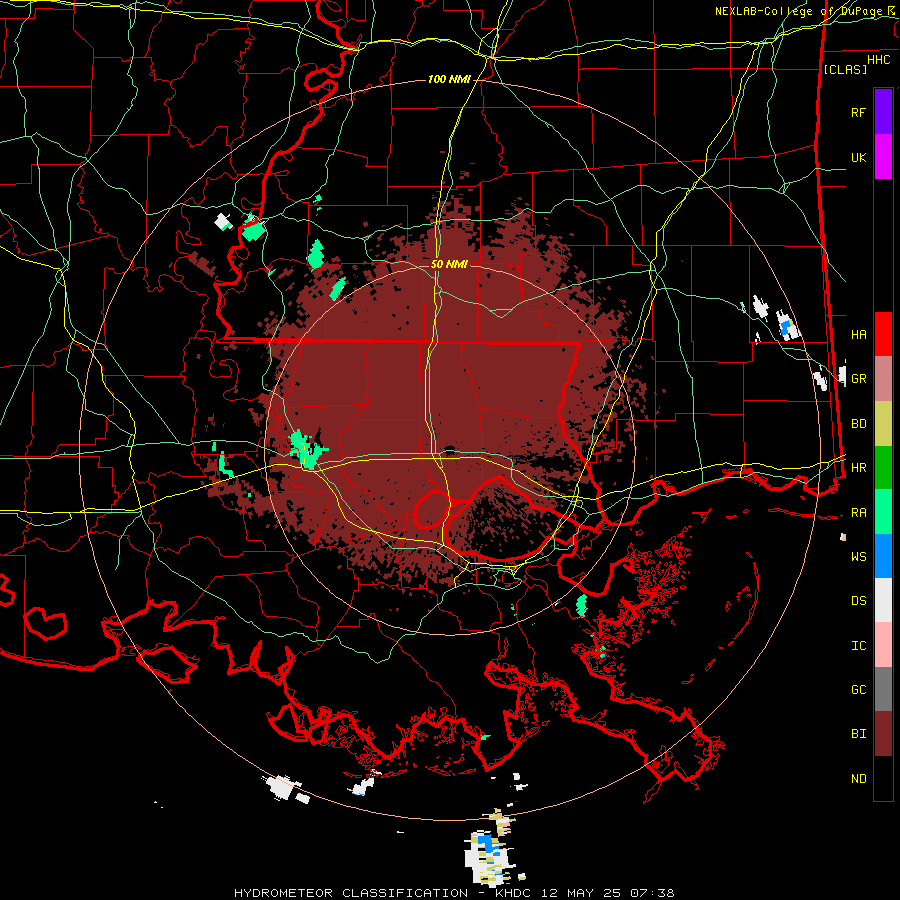Click the olive-yellow BD color swatch
The image size is (900, 900).
pos(883,424)
